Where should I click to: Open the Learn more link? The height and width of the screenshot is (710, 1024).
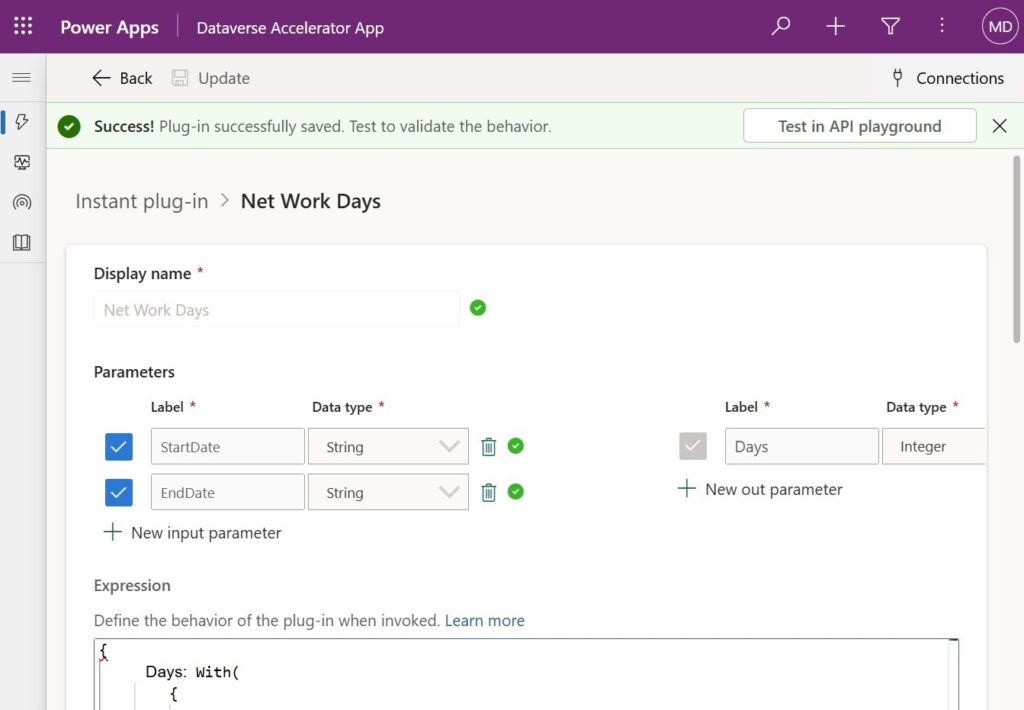pos(485,621)
